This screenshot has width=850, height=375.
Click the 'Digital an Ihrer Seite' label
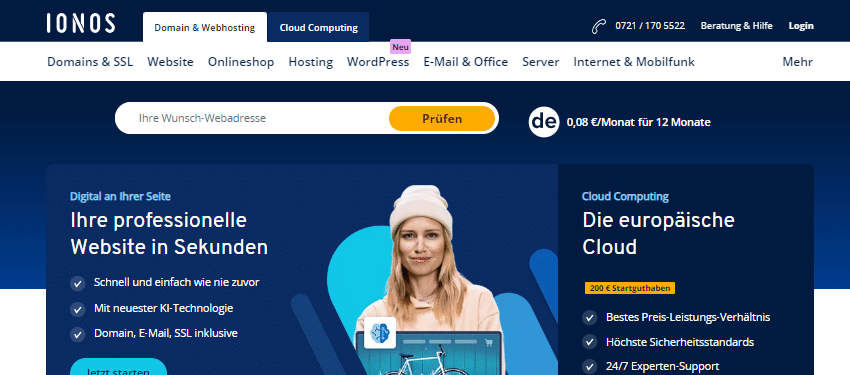point(120,197)
